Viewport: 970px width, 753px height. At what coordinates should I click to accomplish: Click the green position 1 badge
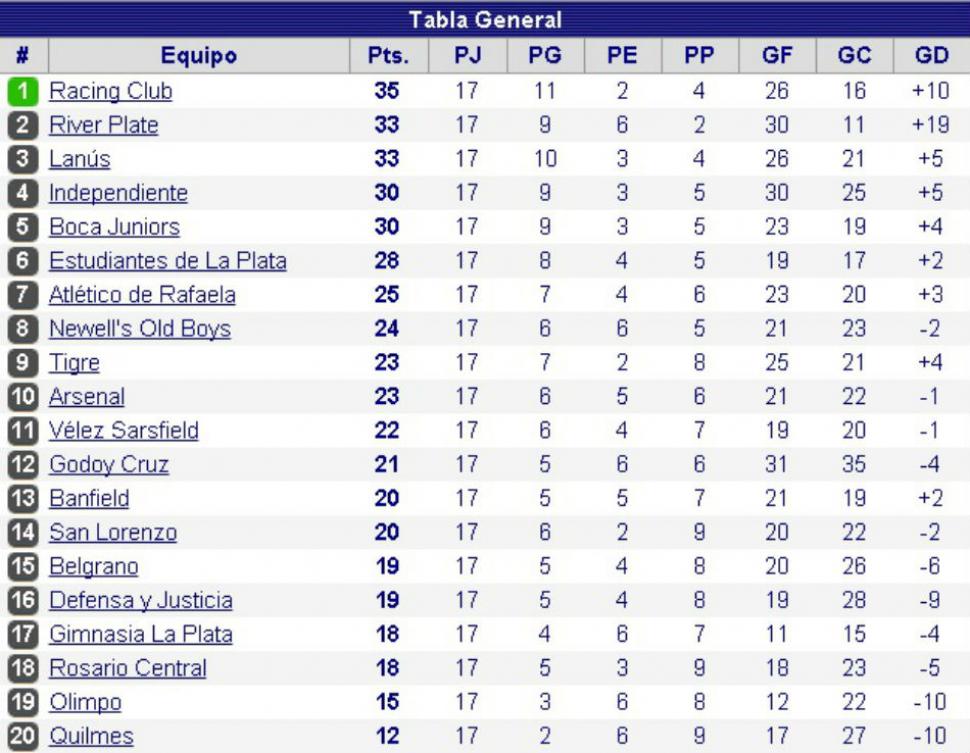pyautogui.click(x=23, y=91)
